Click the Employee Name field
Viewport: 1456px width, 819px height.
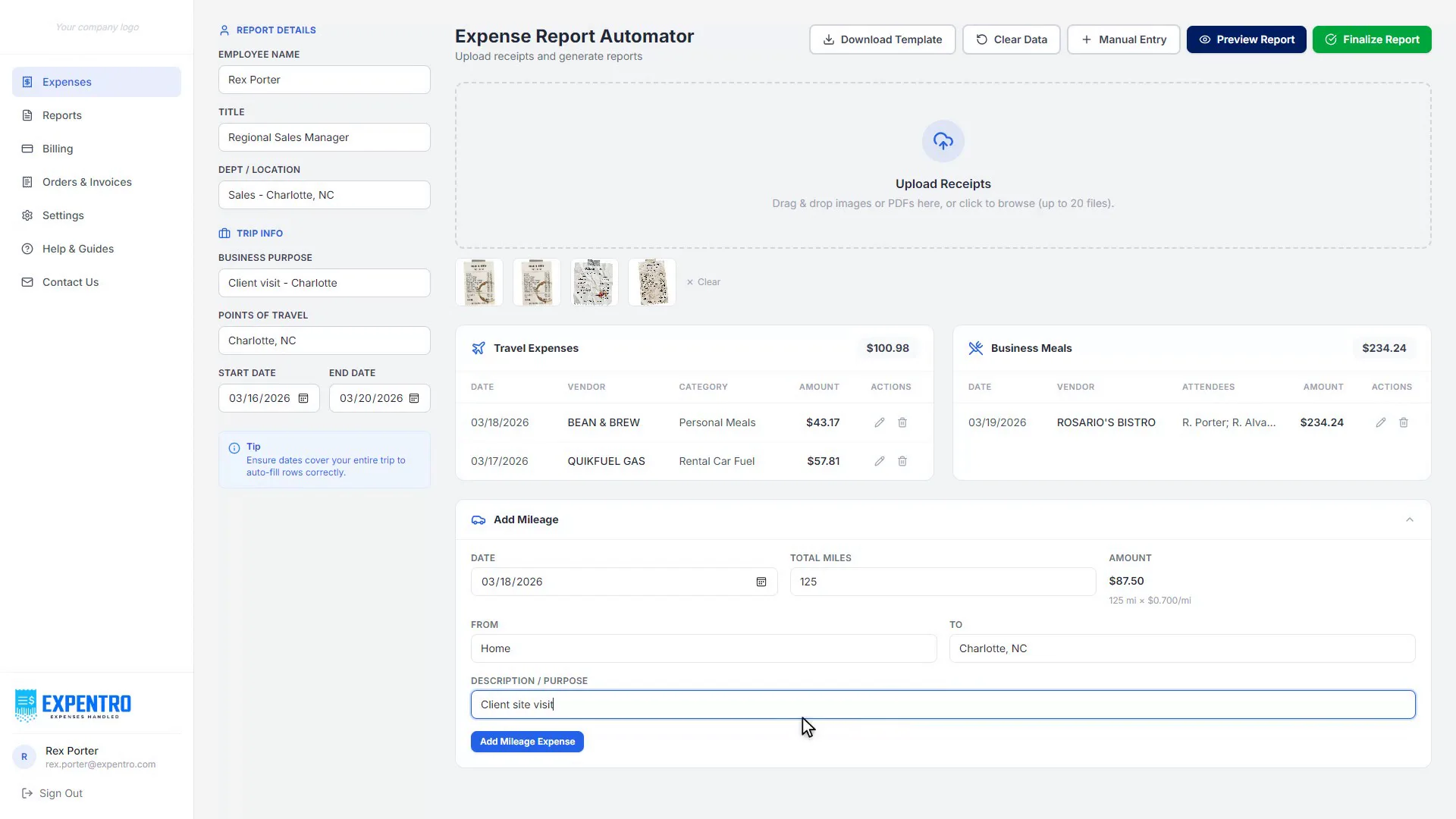[x=325, y=80]
